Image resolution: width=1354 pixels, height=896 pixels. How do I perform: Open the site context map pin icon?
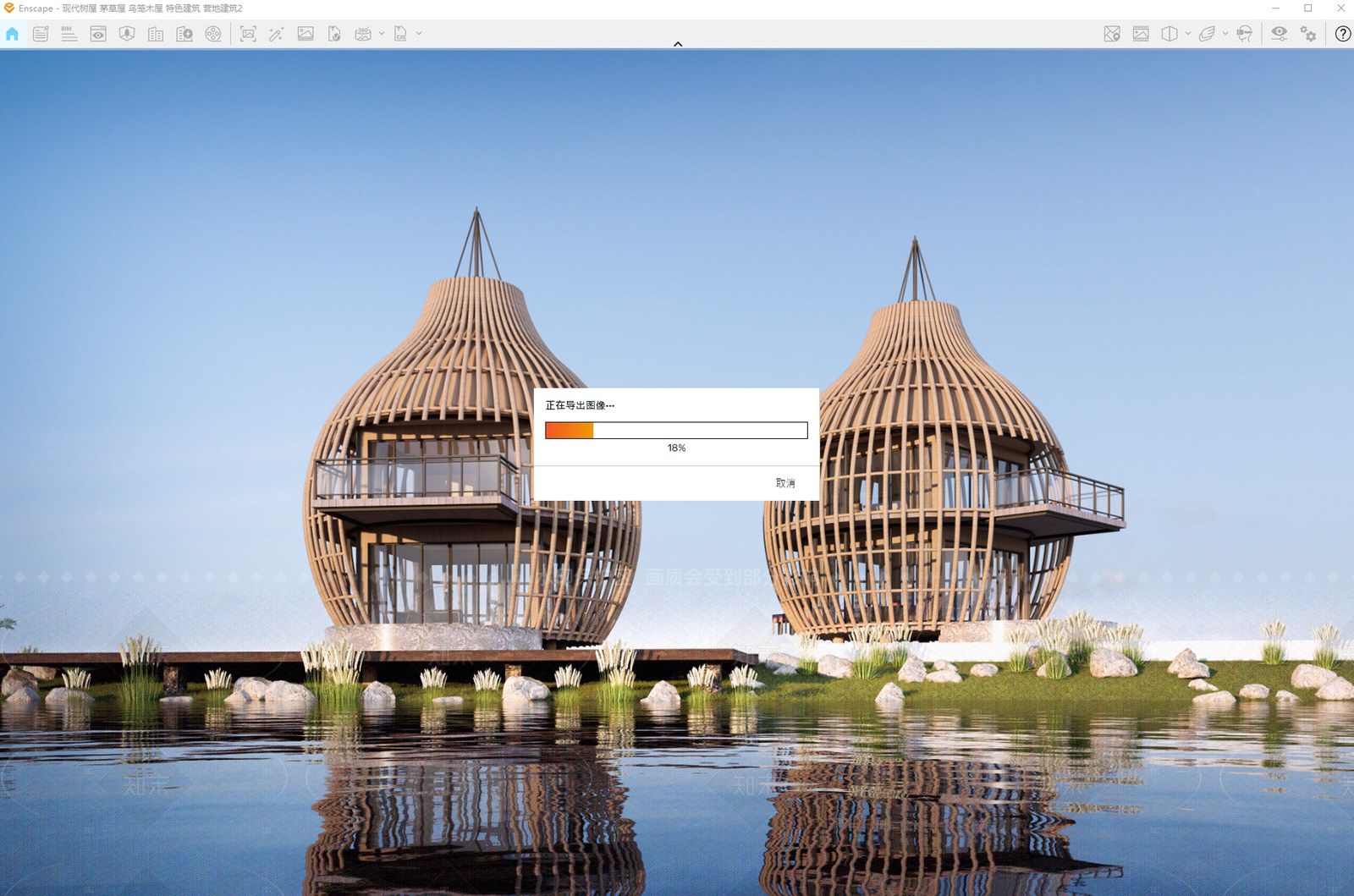(1112, 34)
